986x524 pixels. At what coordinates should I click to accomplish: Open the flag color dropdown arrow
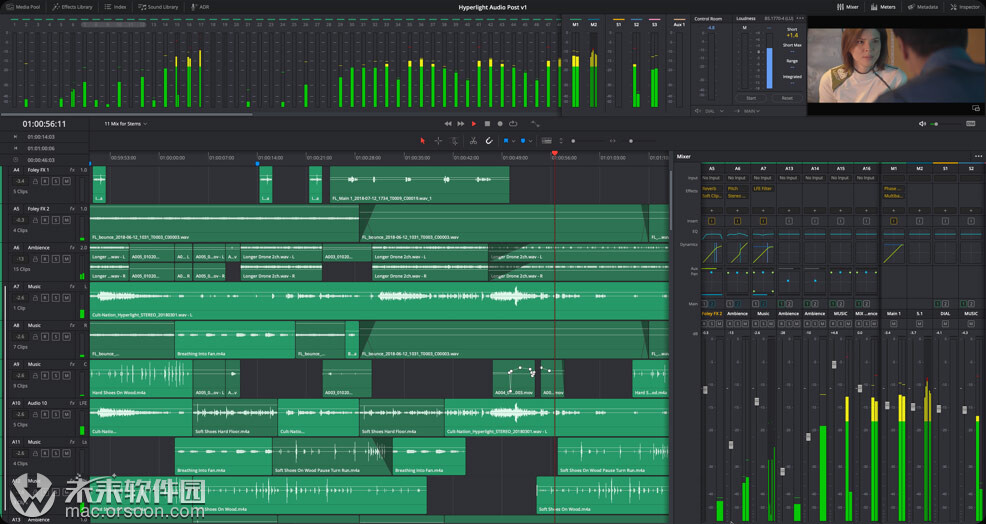pos(513,142)
